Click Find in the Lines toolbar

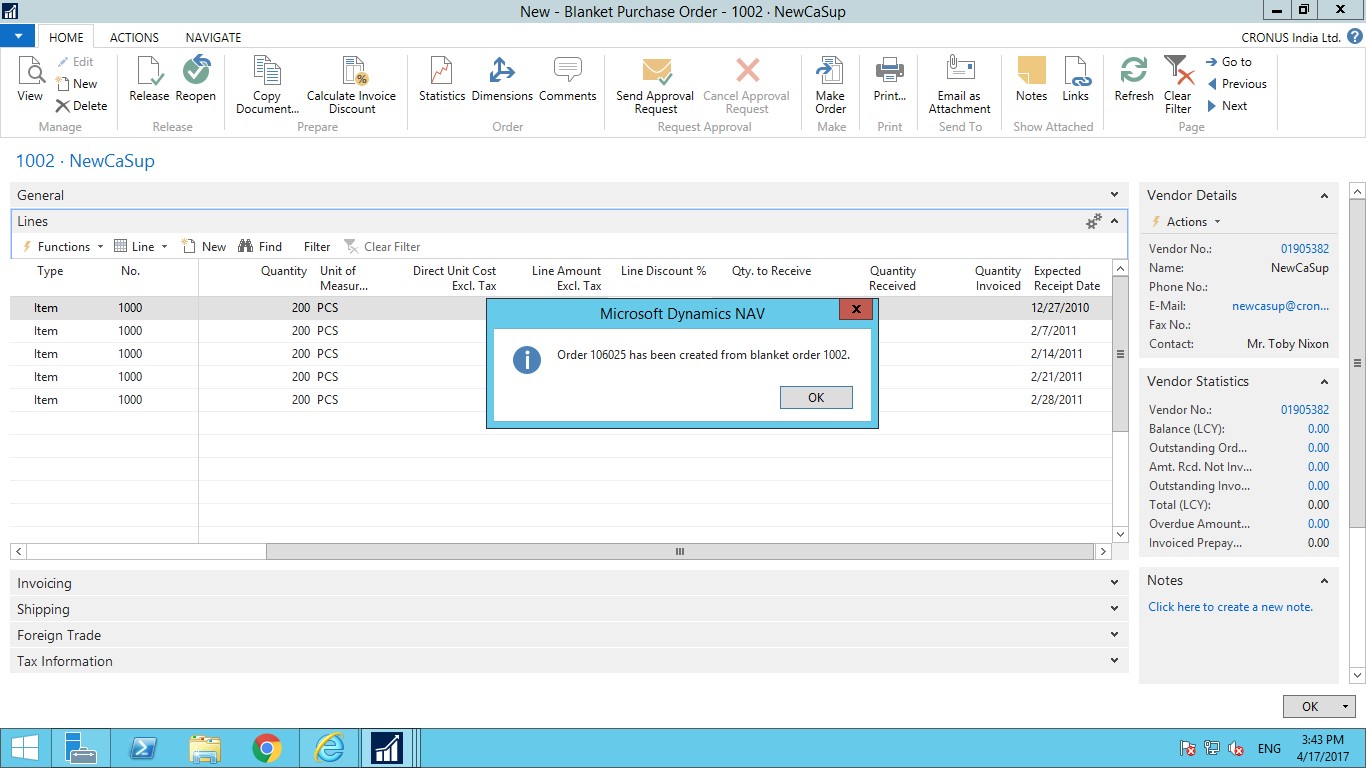click(260, 247)
